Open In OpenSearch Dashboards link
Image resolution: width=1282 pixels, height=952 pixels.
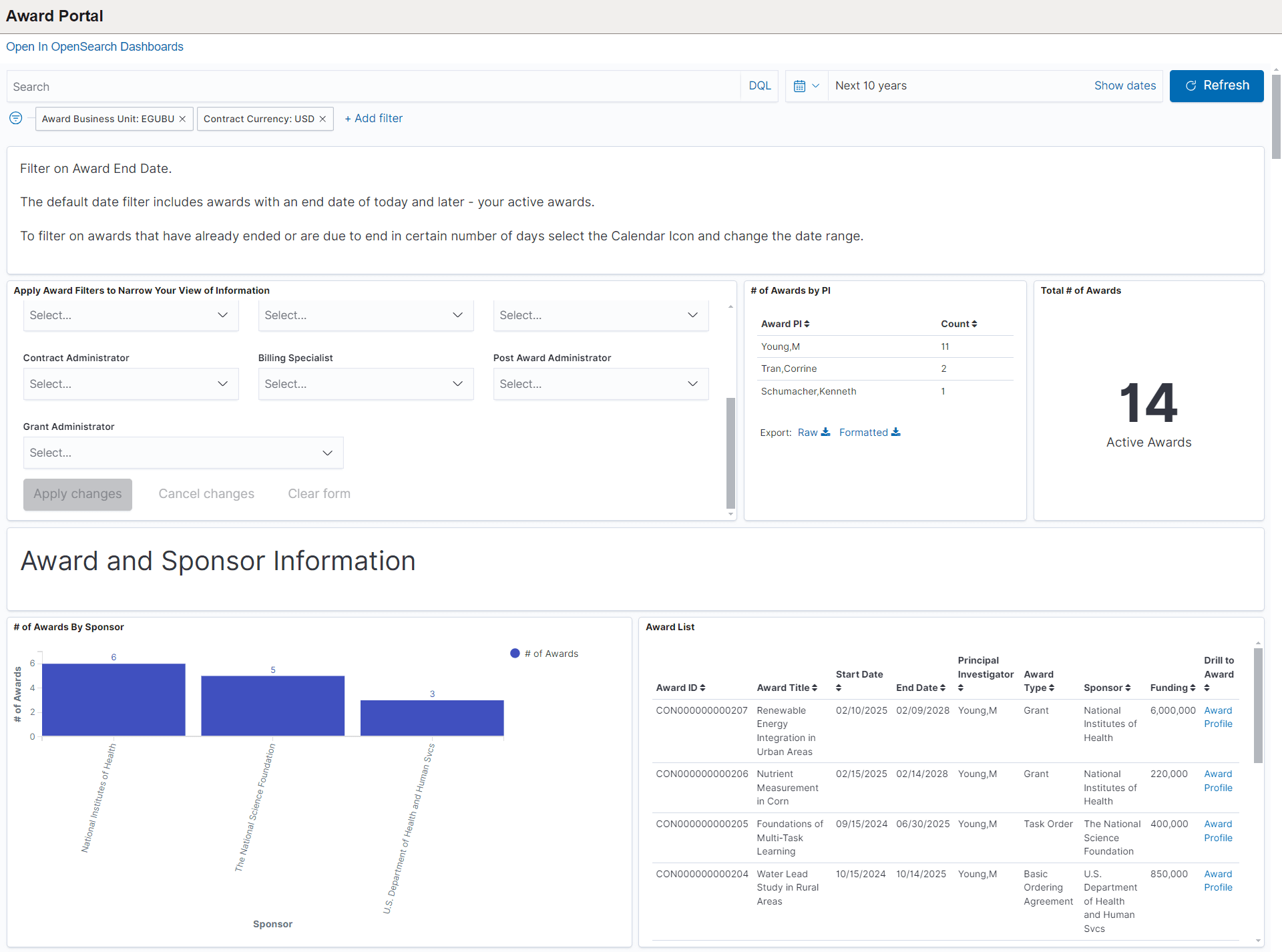(95, 47)
